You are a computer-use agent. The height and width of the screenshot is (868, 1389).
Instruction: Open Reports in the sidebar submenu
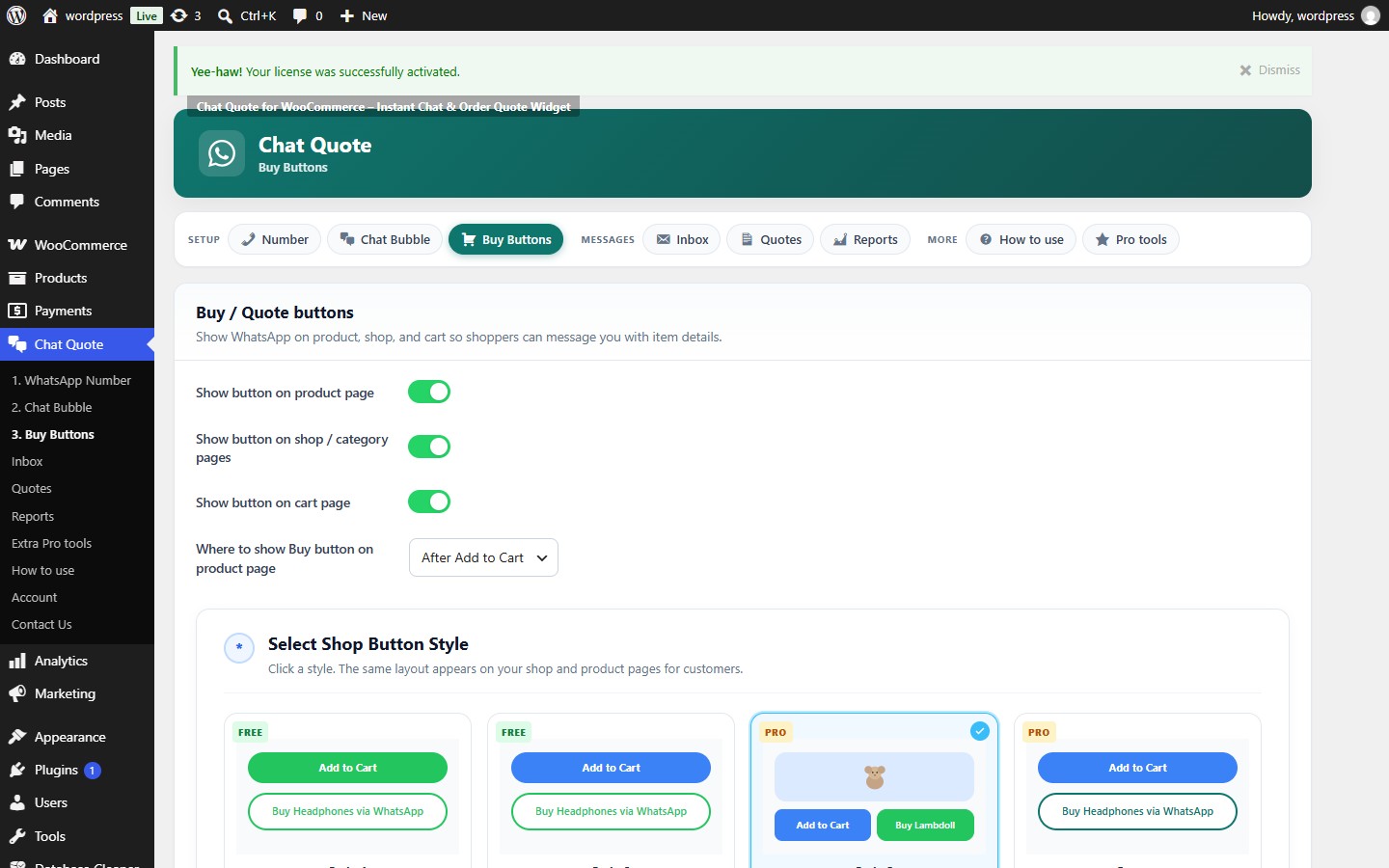click(x=33, y=516)
